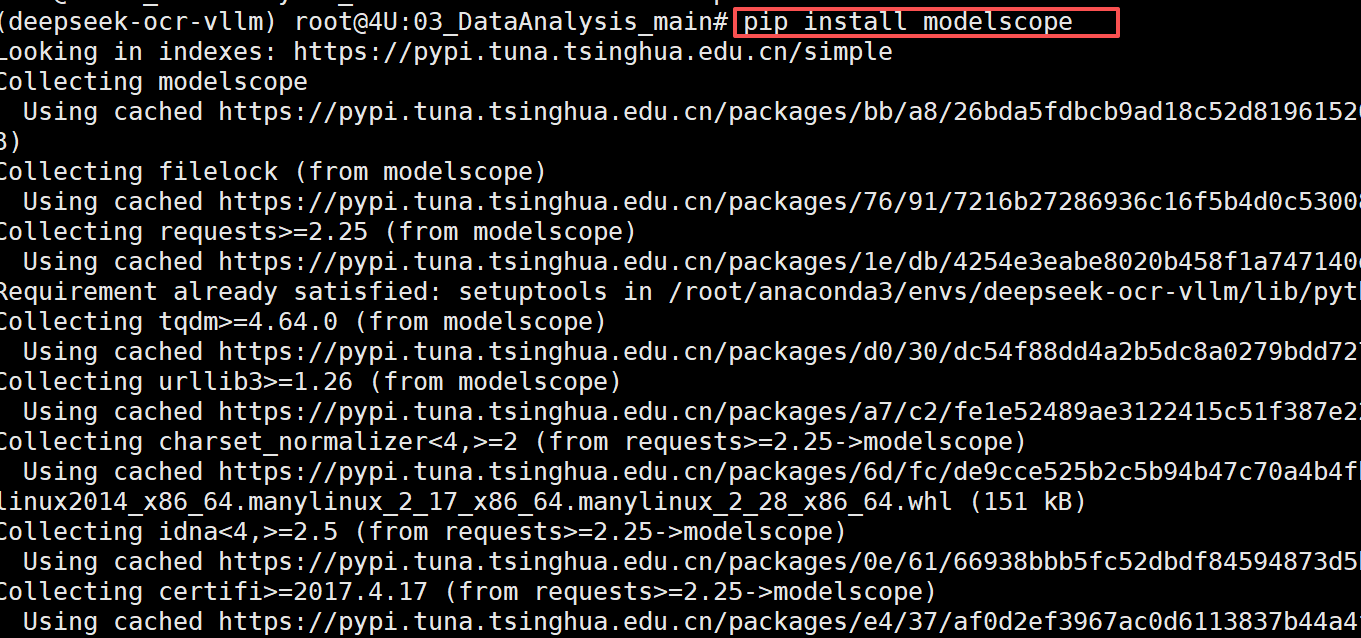Click the Collecting filelock line

(x=272, y=171)
